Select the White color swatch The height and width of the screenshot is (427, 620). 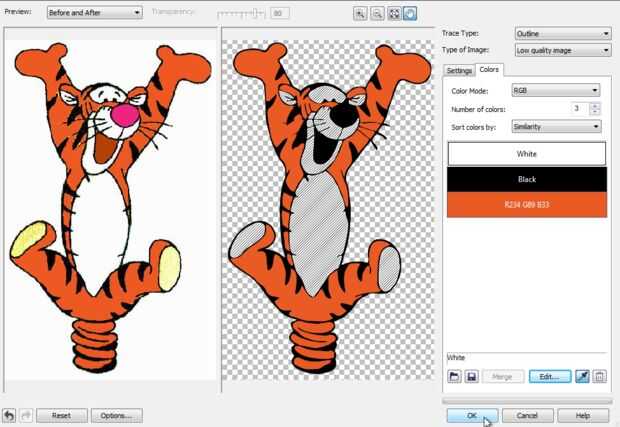[x=527, y=154]
